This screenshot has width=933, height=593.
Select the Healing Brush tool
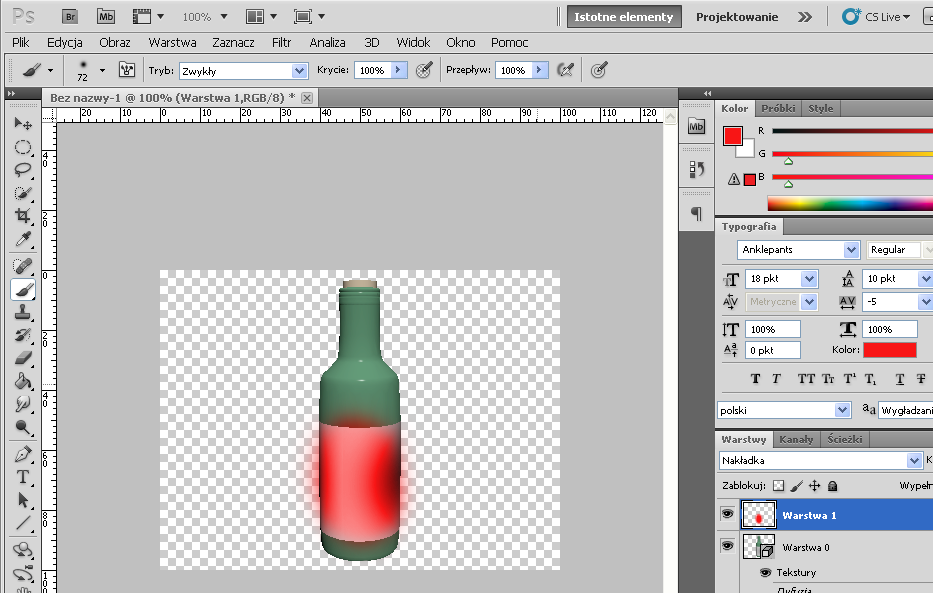23,266
